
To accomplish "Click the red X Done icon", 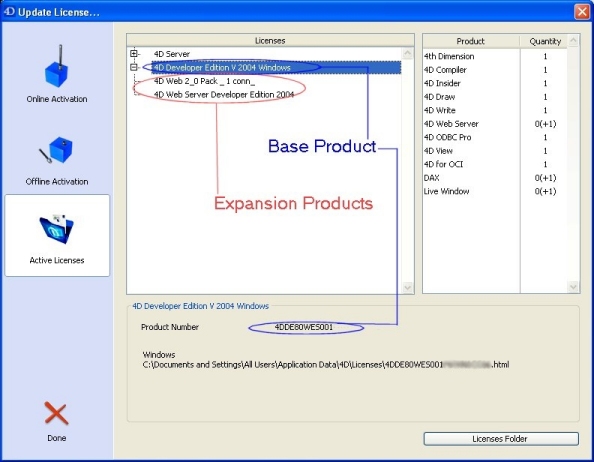I will [56, 413].
